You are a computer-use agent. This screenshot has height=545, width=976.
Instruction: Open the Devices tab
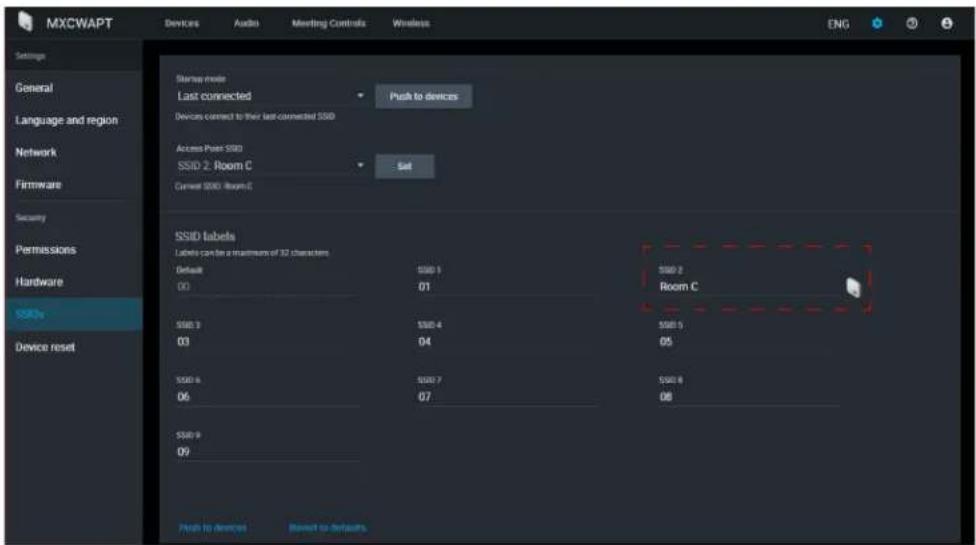pos(182,24)
